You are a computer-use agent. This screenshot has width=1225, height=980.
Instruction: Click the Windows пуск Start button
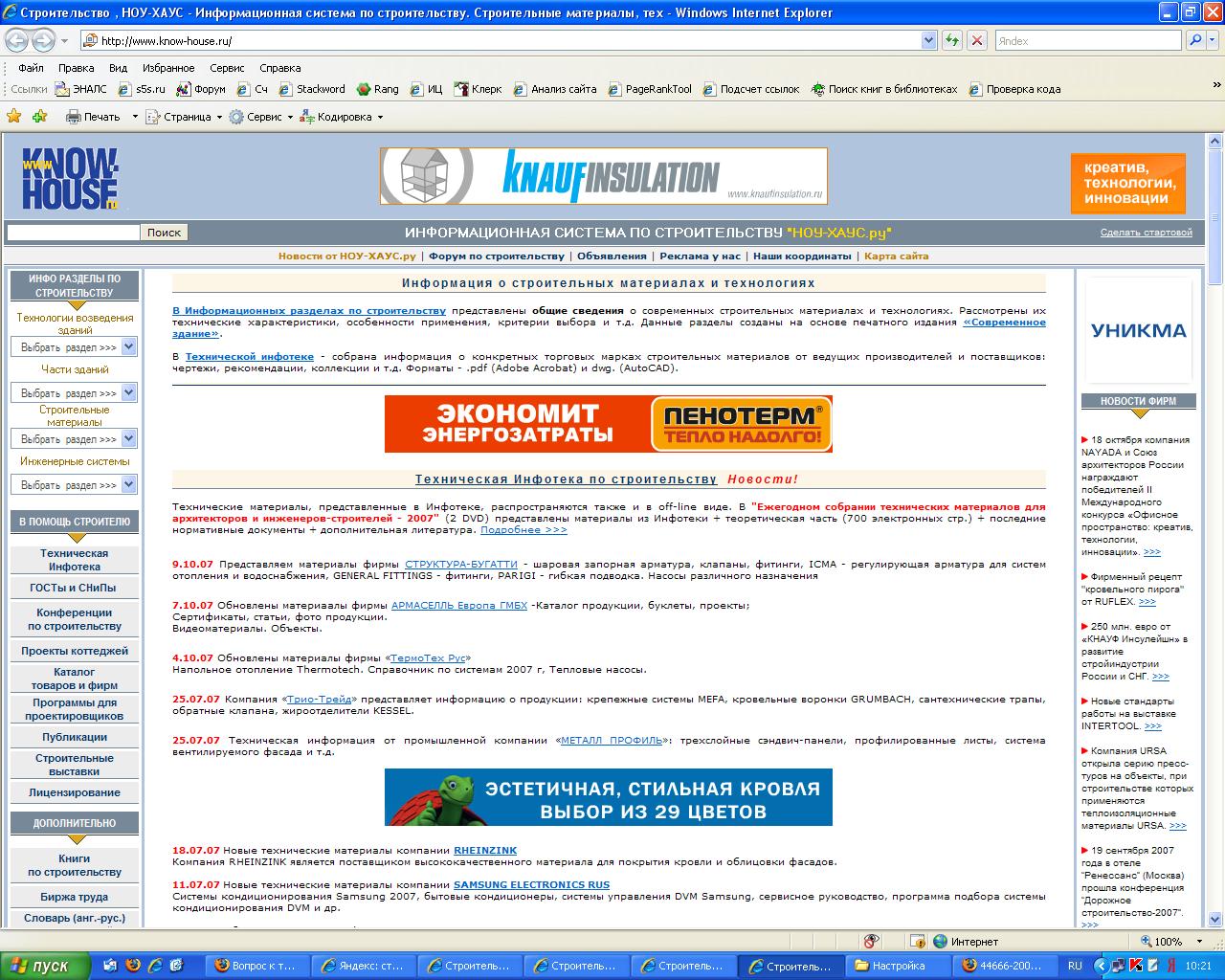tap(45, 966)
